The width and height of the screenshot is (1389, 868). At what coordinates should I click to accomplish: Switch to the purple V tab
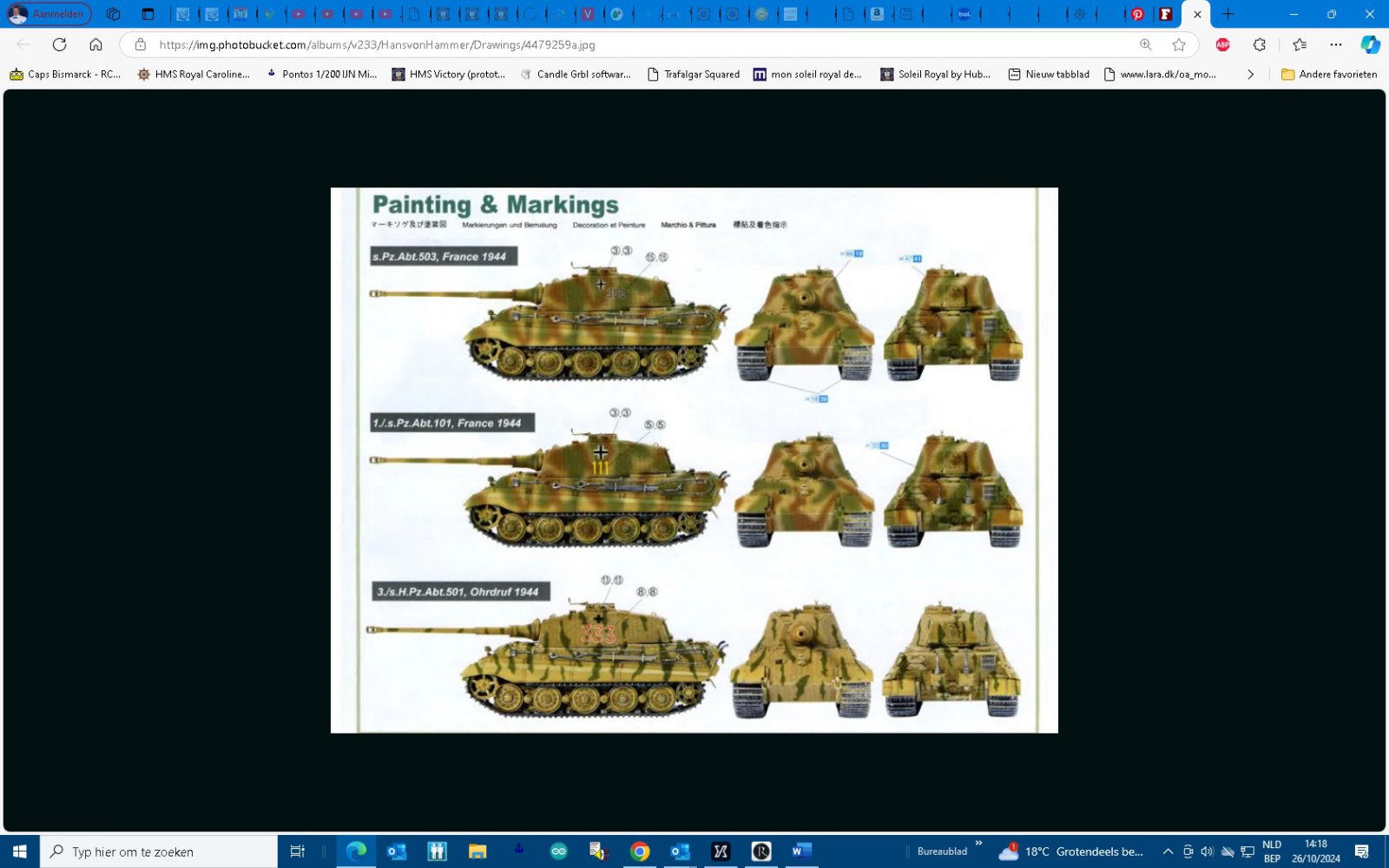(x=588, y=14)
